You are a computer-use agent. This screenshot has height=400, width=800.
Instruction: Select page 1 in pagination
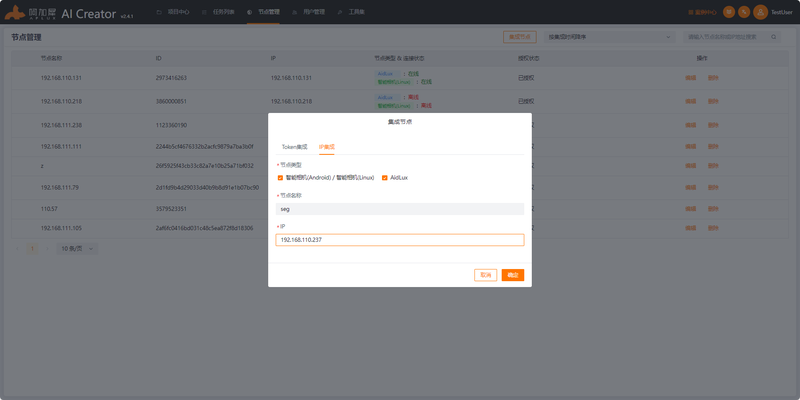coord(33,249)
